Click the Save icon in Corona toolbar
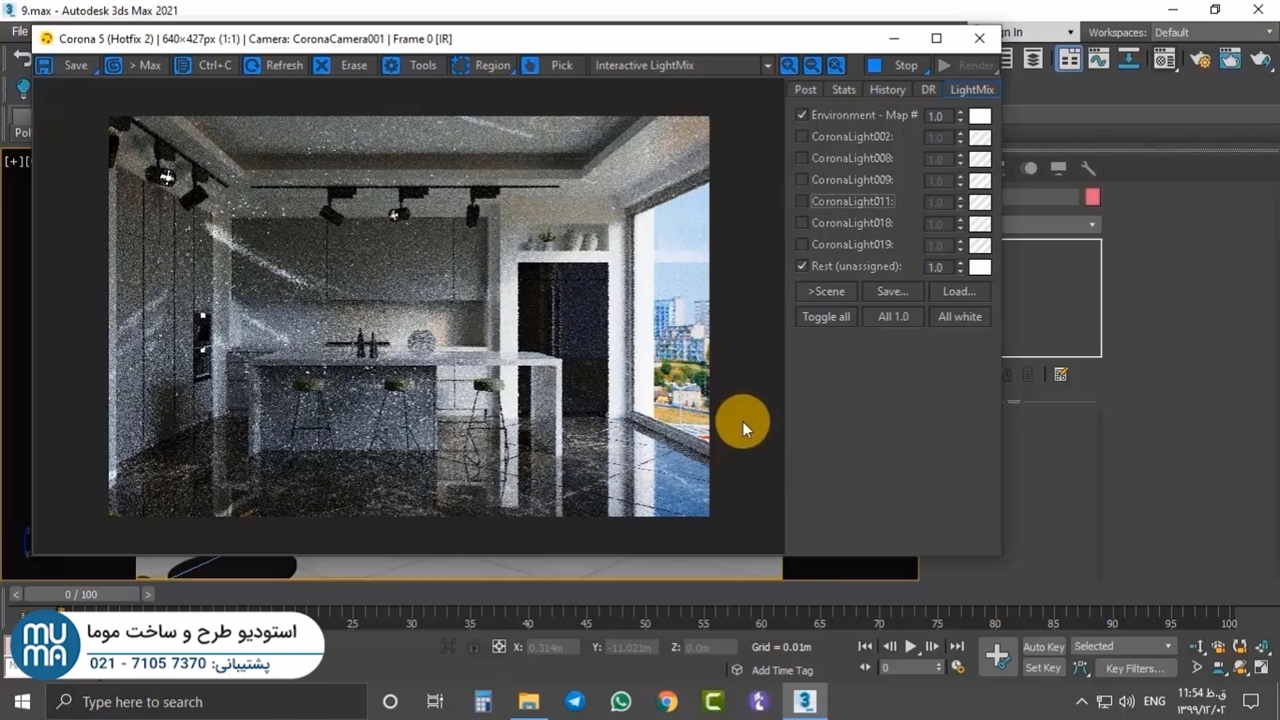 point(45,66)
